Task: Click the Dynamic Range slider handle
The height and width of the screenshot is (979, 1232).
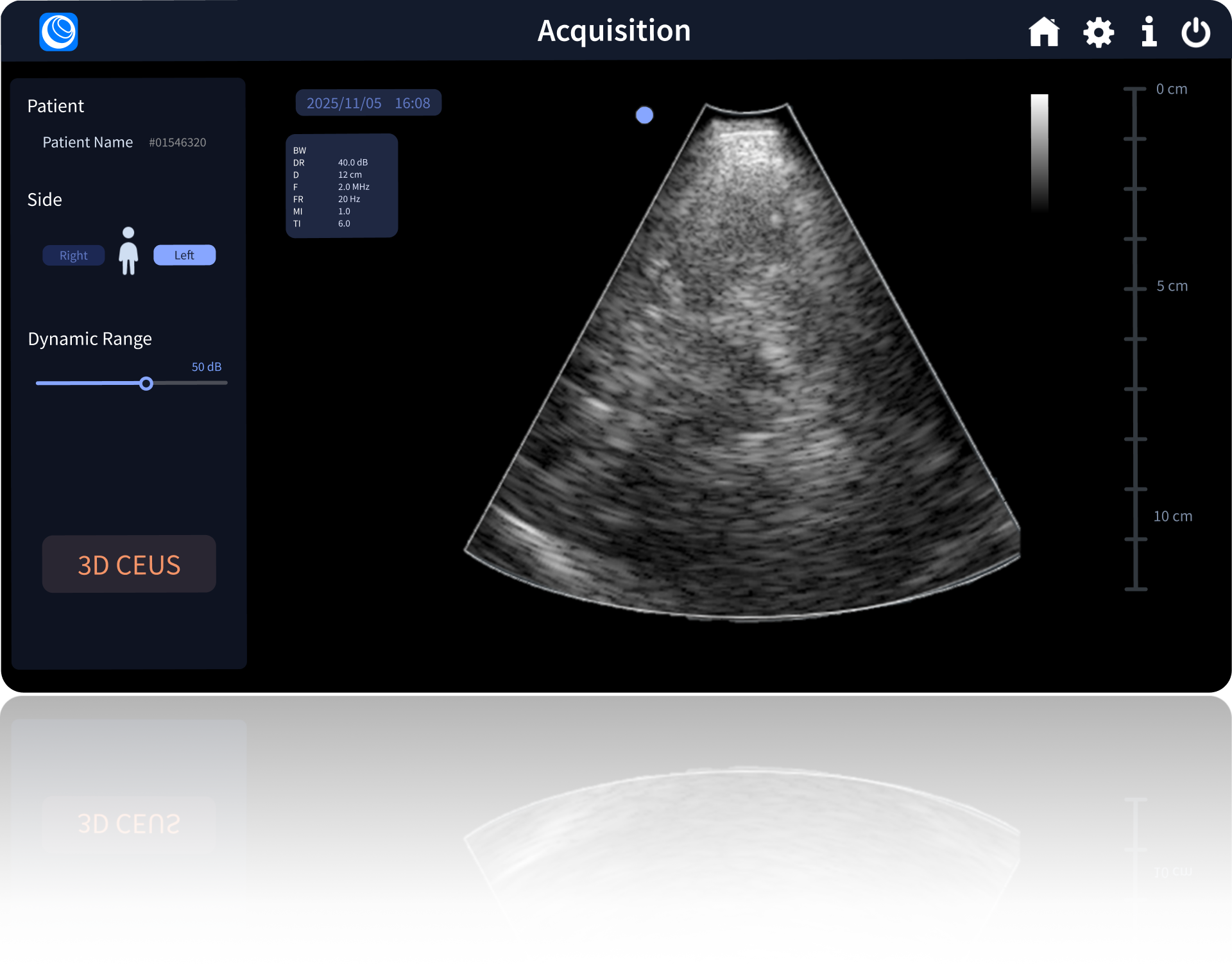Action: 146,384
